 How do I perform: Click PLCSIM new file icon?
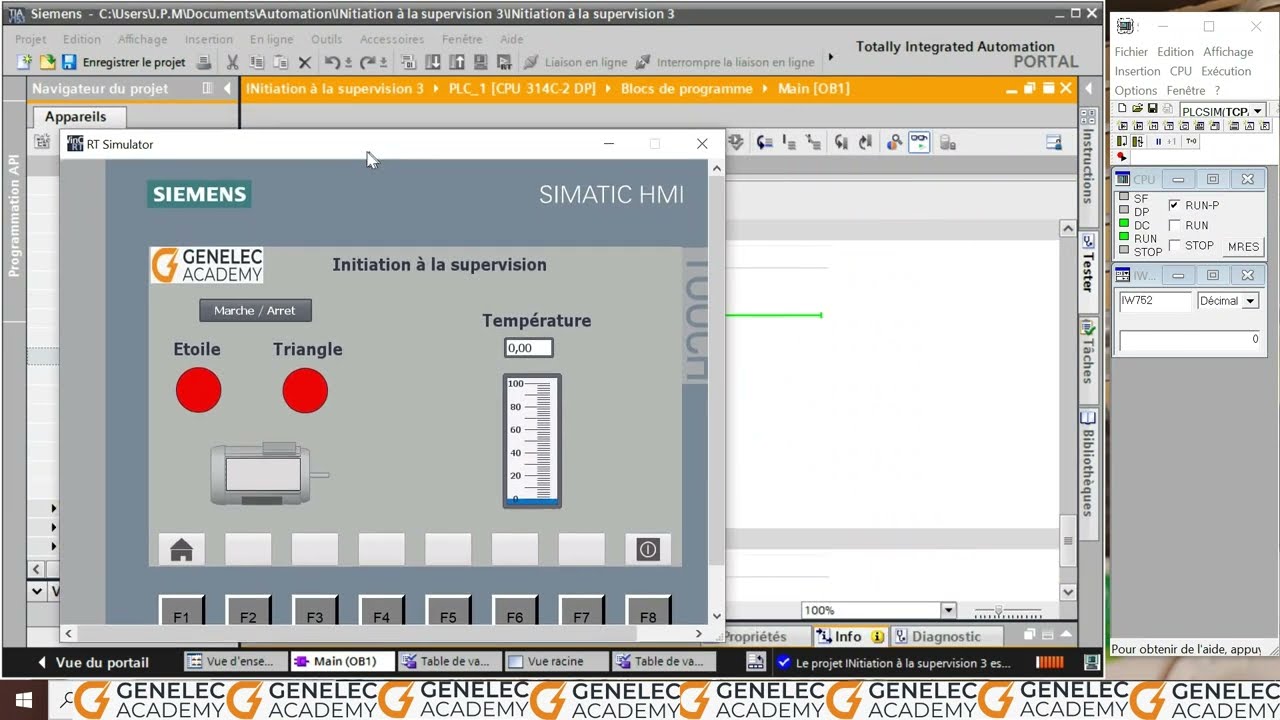click(x=1123, y=108)
